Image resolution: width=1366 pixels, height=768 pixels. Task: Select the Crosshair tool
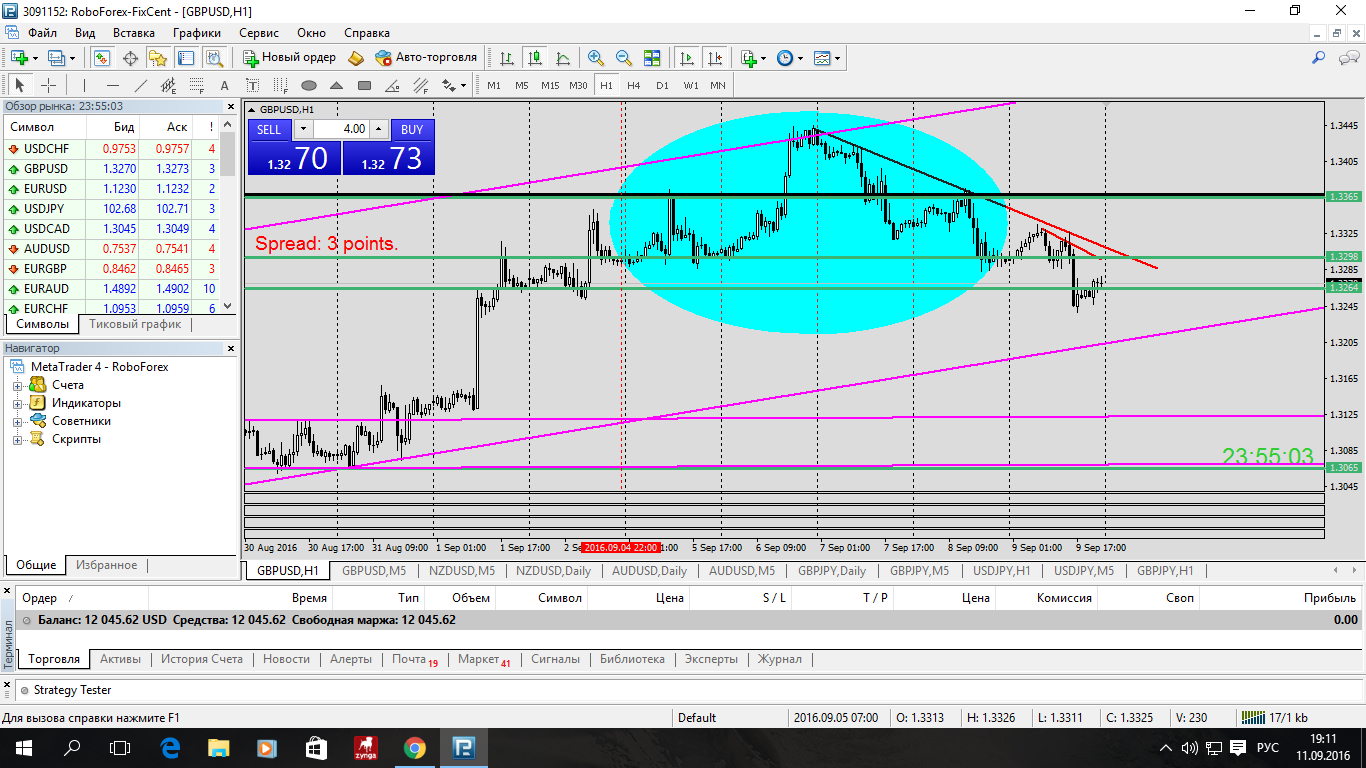[x=47, y=85]
